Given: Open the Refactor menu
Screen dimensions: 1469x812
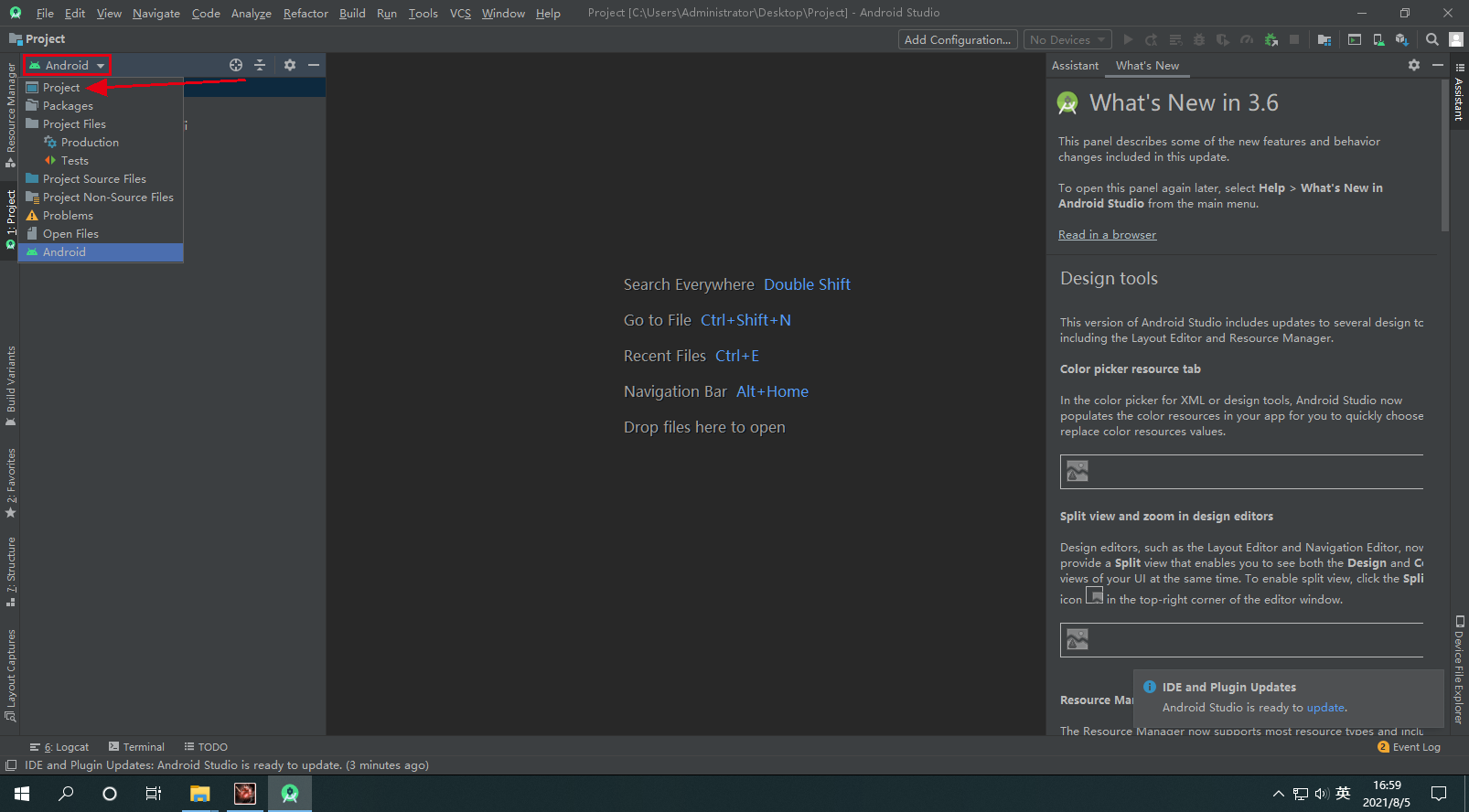Looking at the screenshot, I should 306,13.
